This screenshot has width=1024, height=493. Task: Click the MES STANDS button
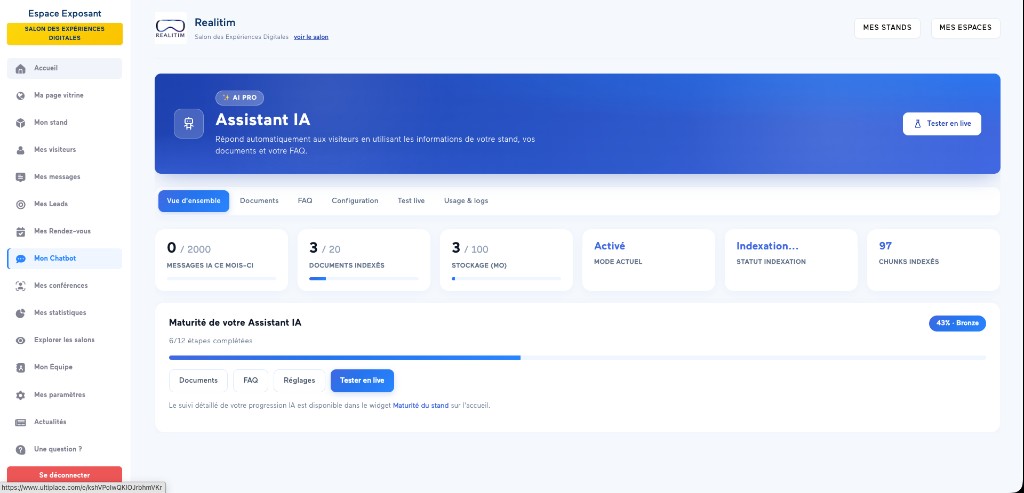[887, 28]
